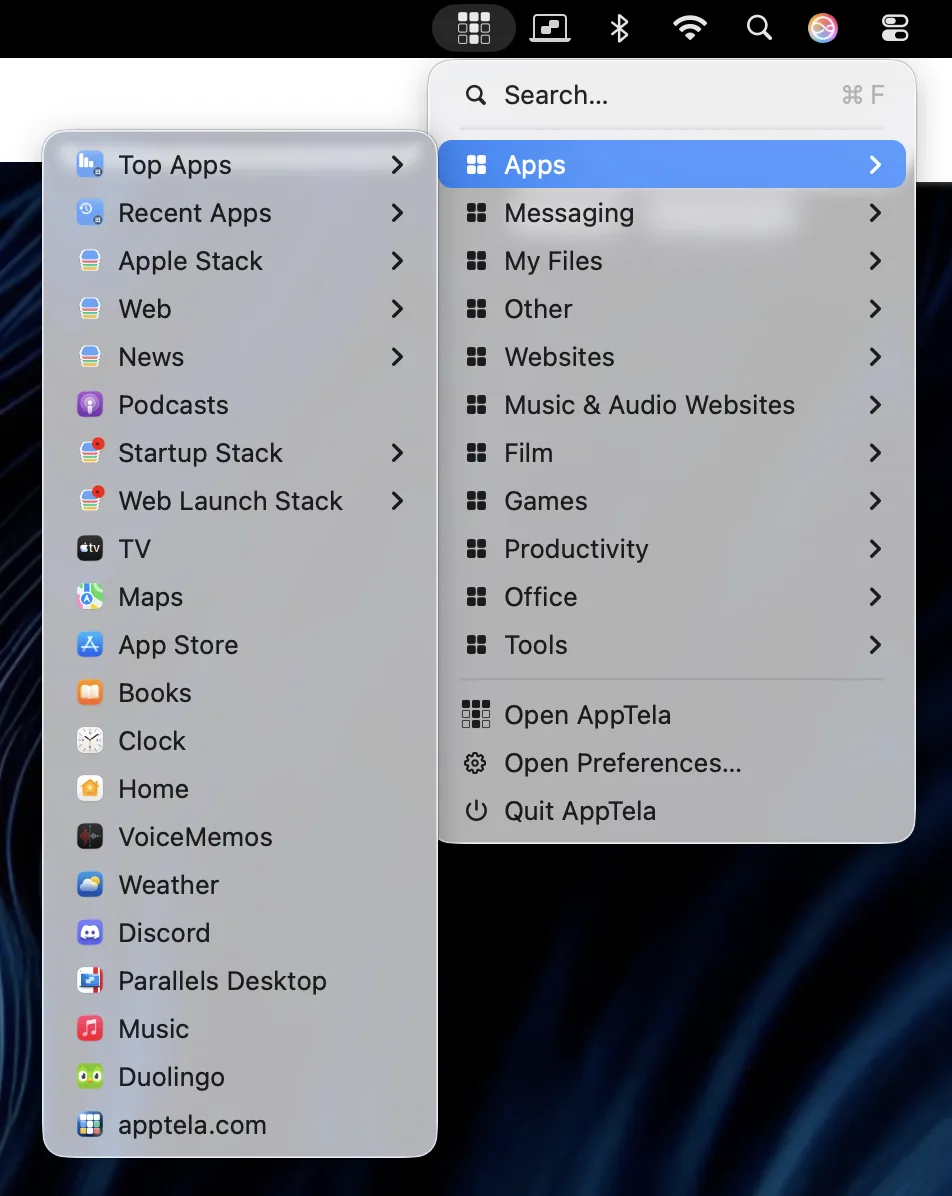Expand the Recent Apps submenu arrow

397,213
